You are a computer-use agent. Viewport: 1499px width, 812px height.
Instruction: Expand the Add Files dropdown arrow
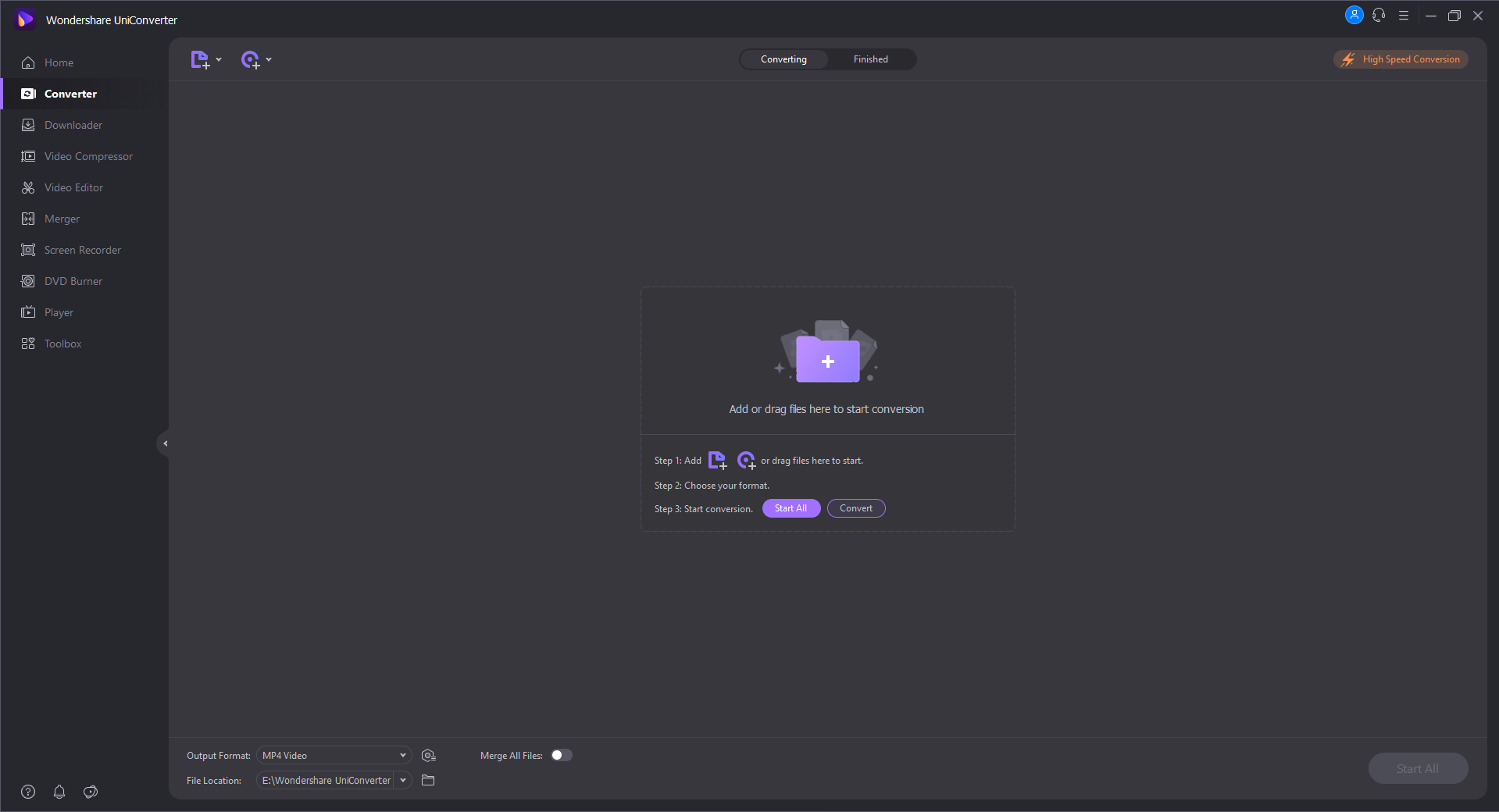pyautogui.click(x=219, y=60)
